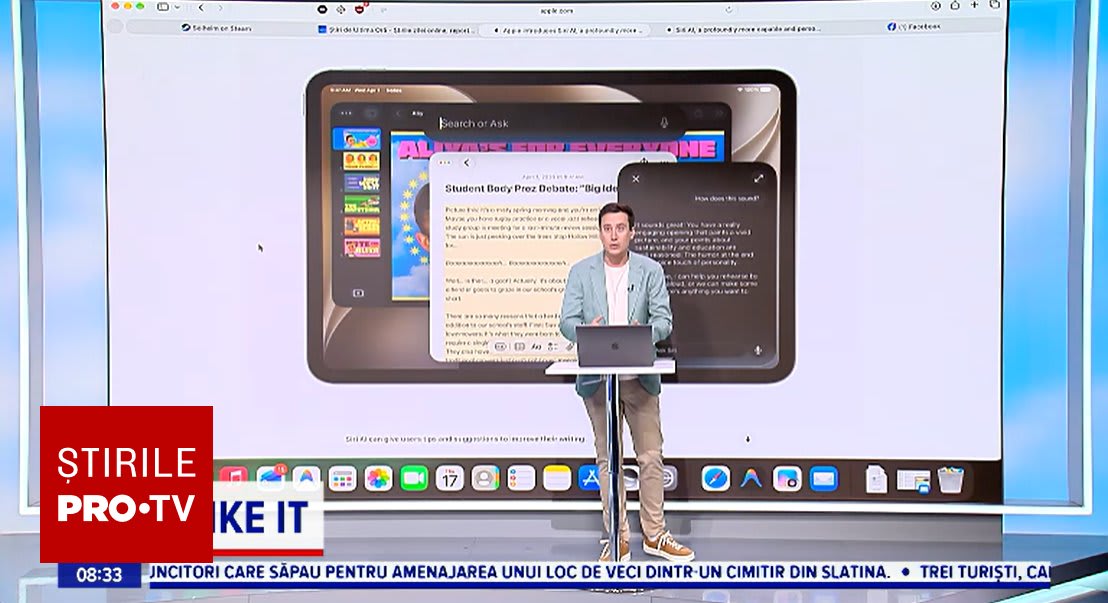
Task: Open FaceTime from the Dock
Action: 414,479
